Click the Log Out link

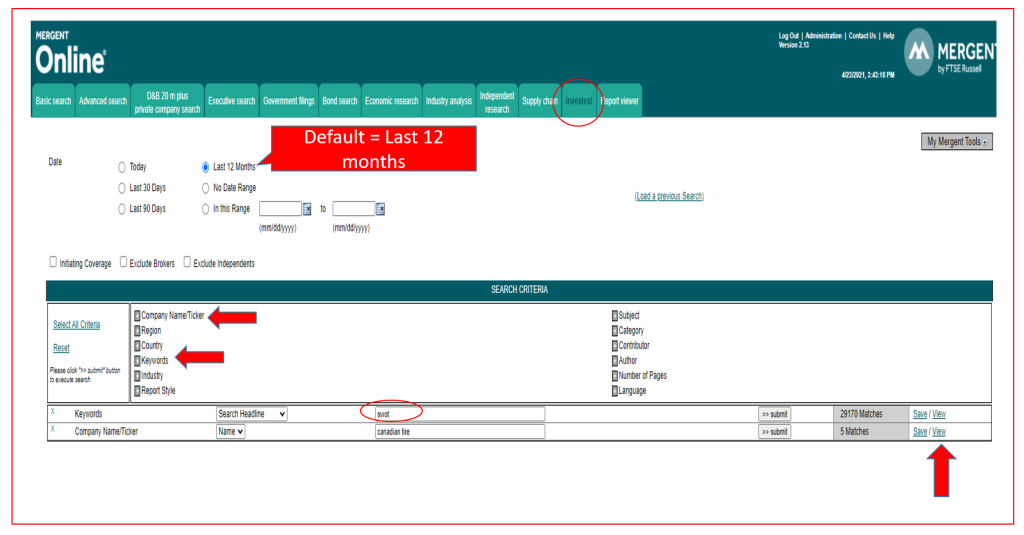point(788,36)
